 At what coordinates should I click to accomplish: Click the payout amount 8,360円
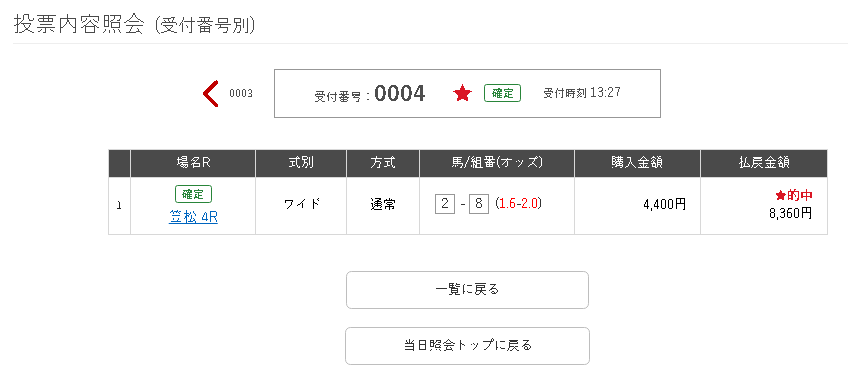pos(791,214)
